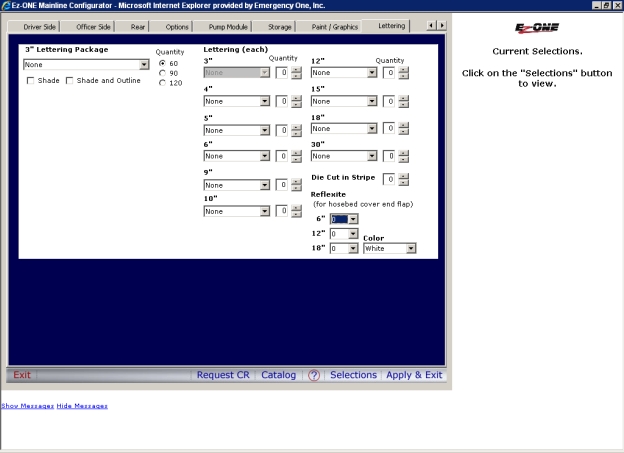Screen dimensions: 624x453
Task: Open the Reflexite 6" quantity dropdown
Action: click(x=344, y=219)
